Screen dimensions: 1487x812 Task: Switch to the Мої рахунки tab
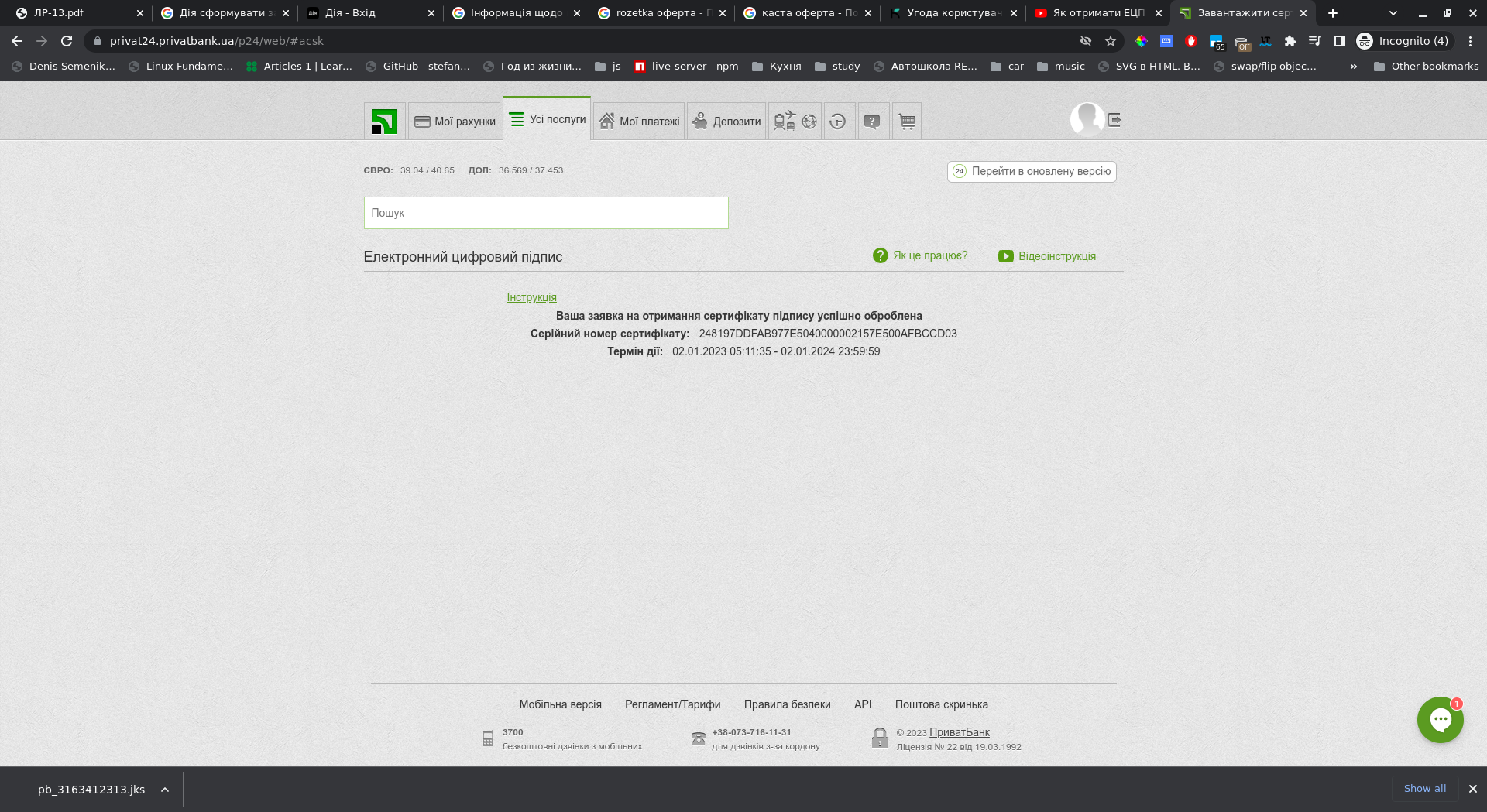tap(455, 122)
